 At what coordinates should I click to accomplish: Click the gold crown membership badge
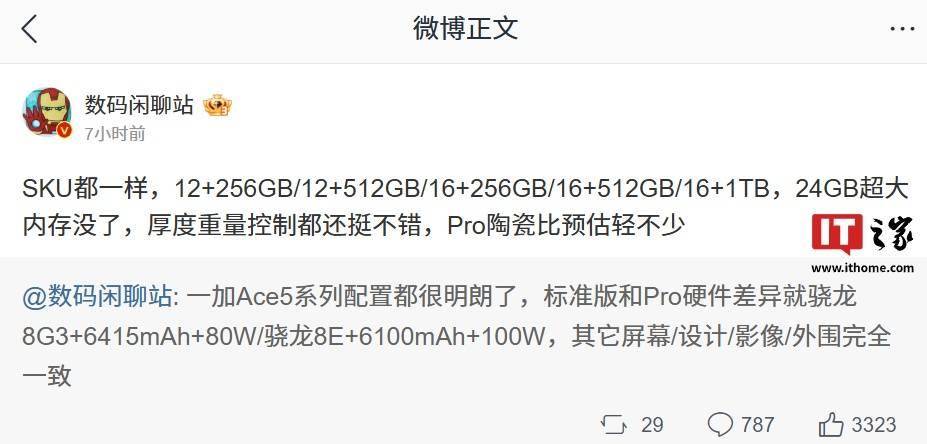pos(217,106)
